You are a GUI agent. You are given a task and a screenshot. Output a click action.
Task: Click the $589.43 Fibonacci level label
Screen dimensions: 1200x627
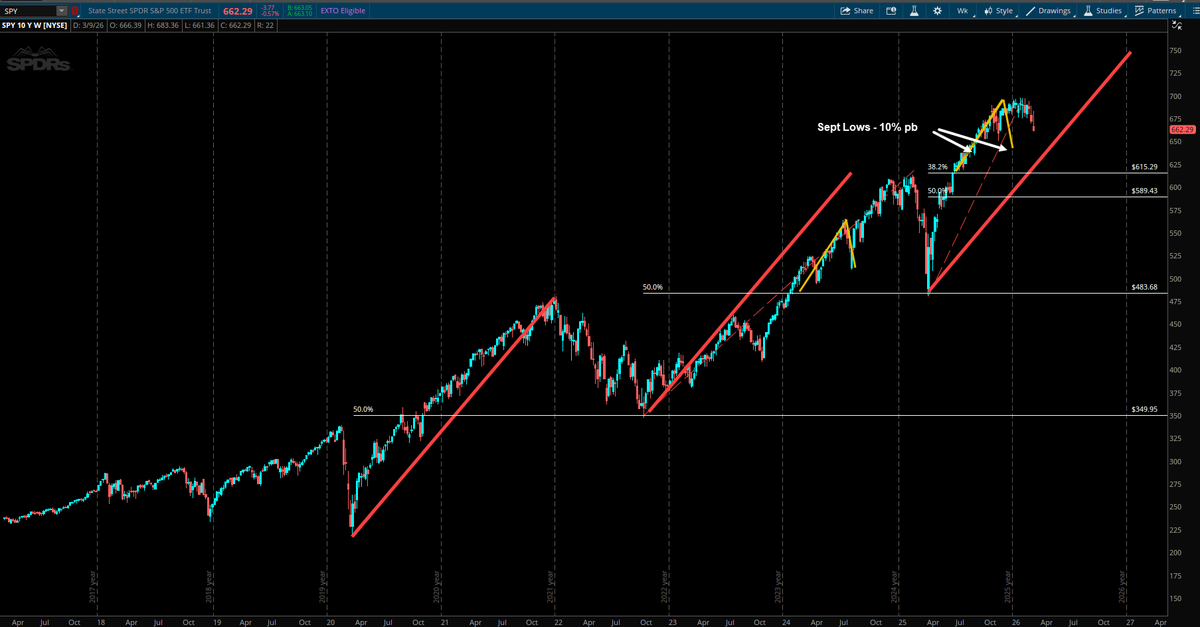click(1144, 190)
